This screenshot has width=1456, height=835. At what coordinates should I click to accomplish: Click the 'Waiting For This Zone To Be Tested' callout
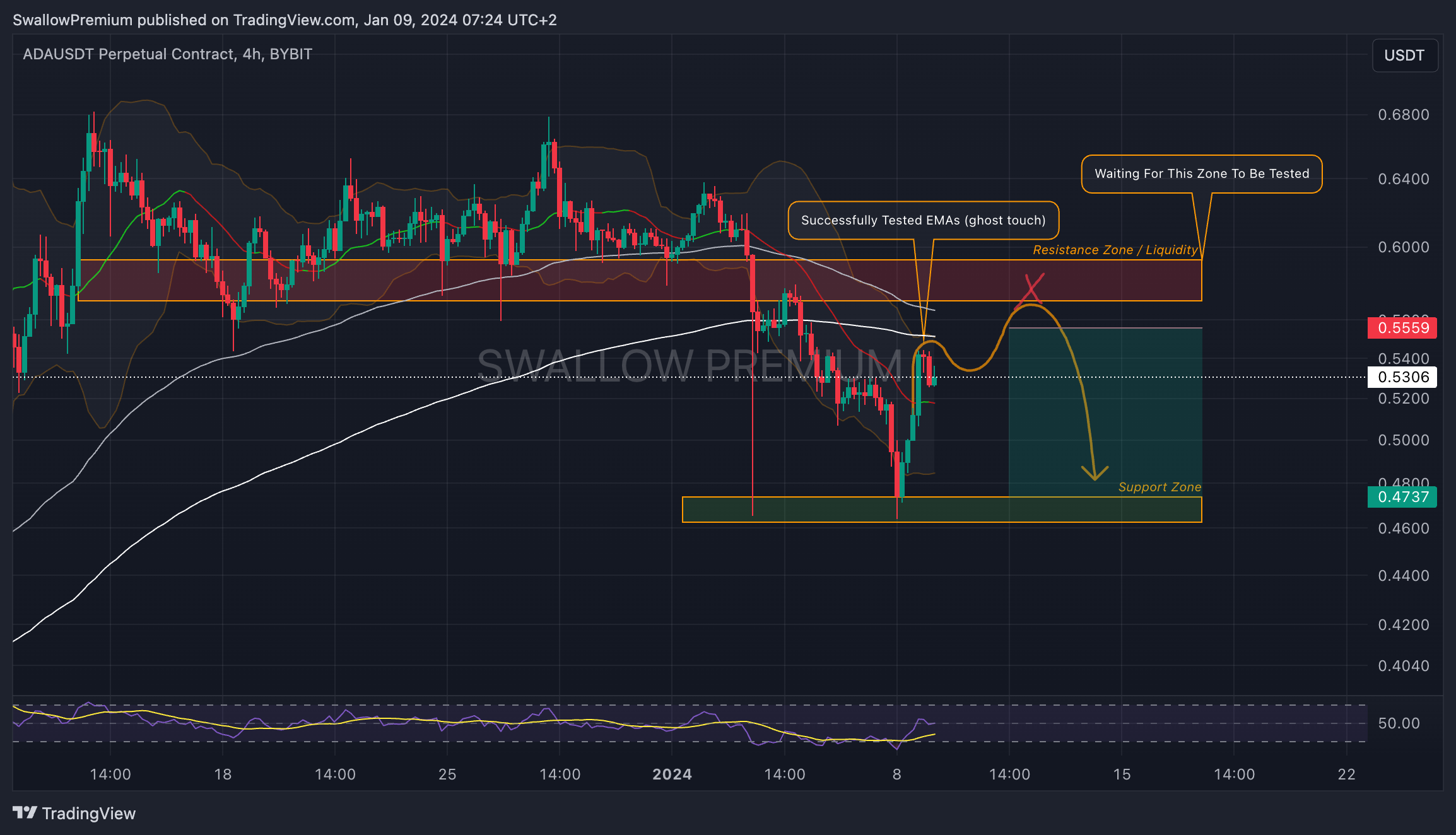(x=1202, y=174)
